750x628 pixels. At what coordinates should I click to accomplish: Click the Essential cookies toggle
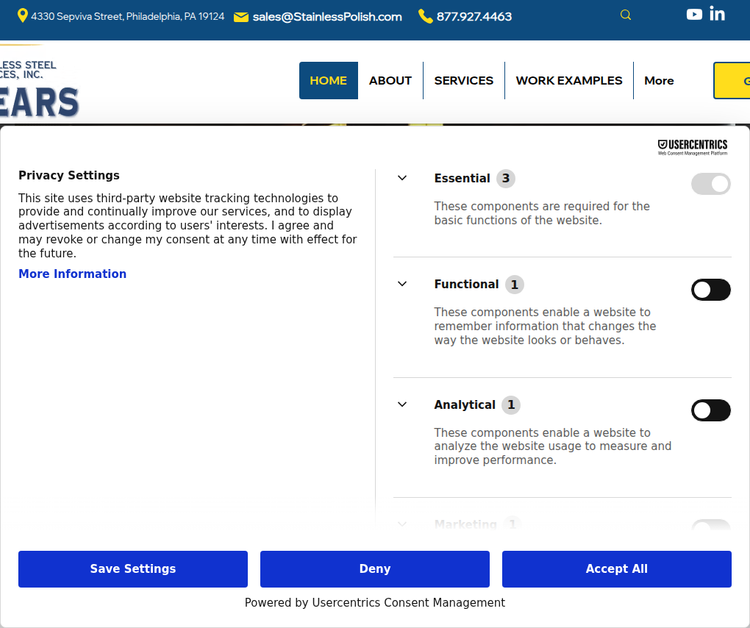click(x=710, y=184)
